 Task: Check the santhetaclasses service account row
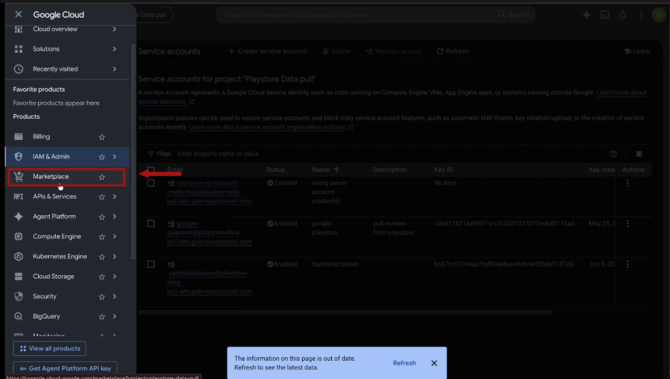tap(151, 264)
